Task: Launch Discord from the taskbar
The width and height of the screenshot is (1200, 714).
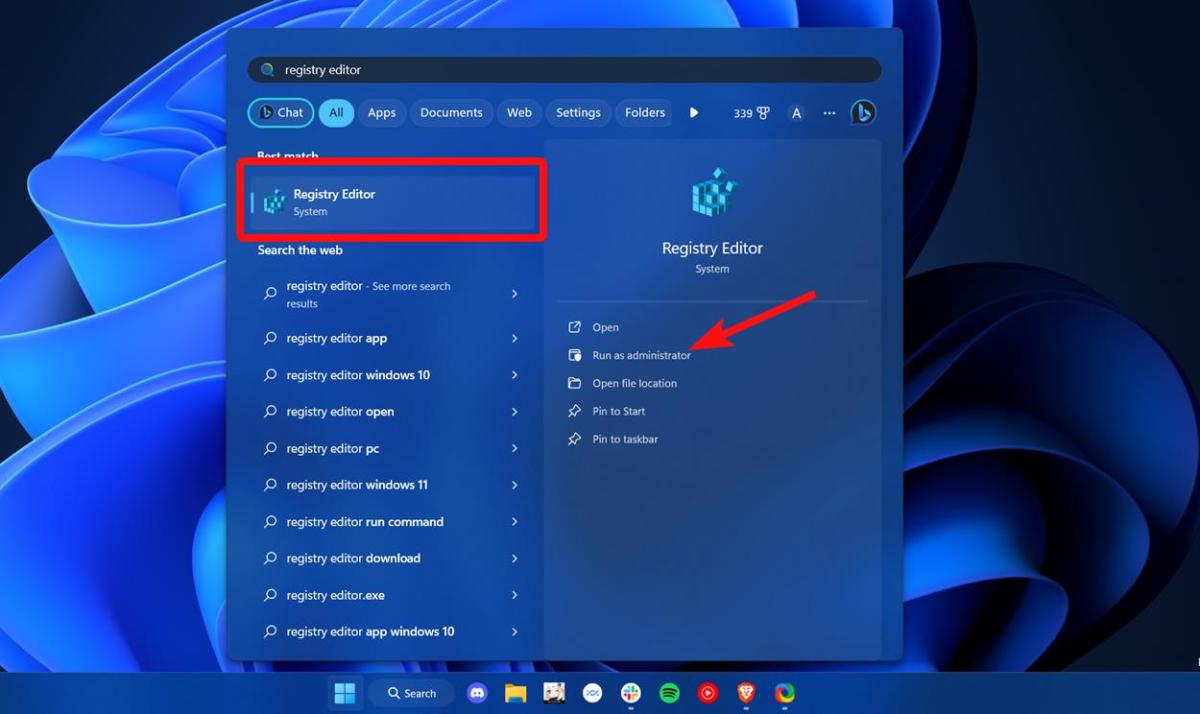Action: click(x=477, y=692)
